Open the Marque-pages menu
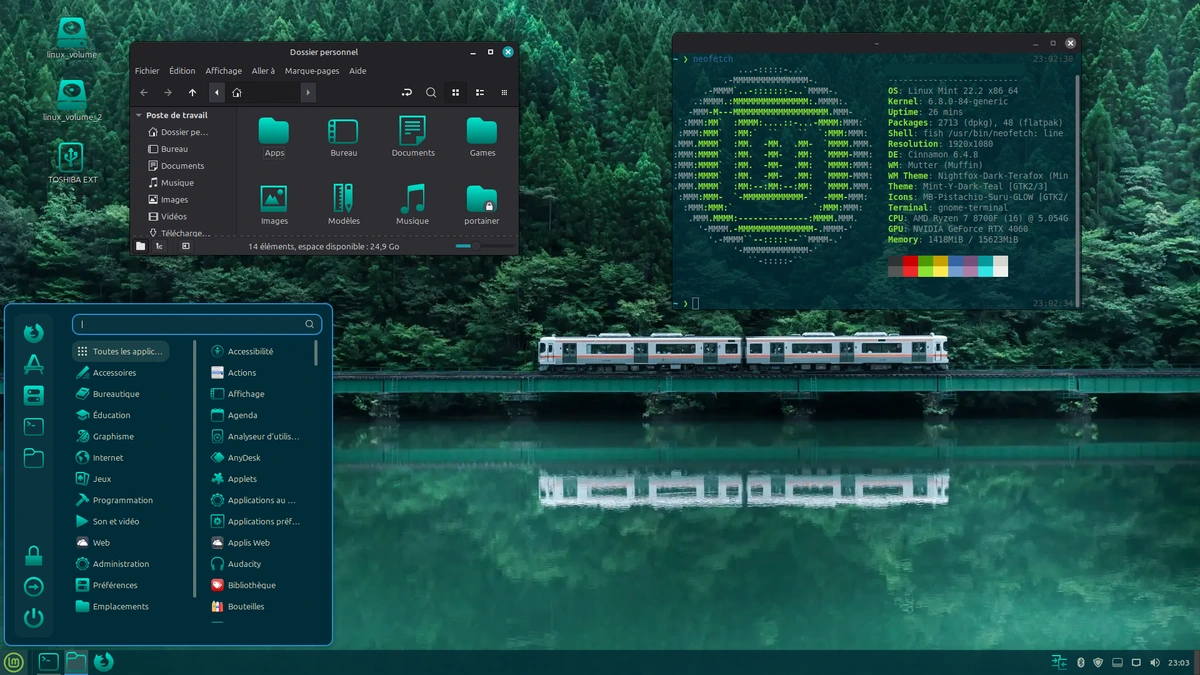 pos(311,70)
